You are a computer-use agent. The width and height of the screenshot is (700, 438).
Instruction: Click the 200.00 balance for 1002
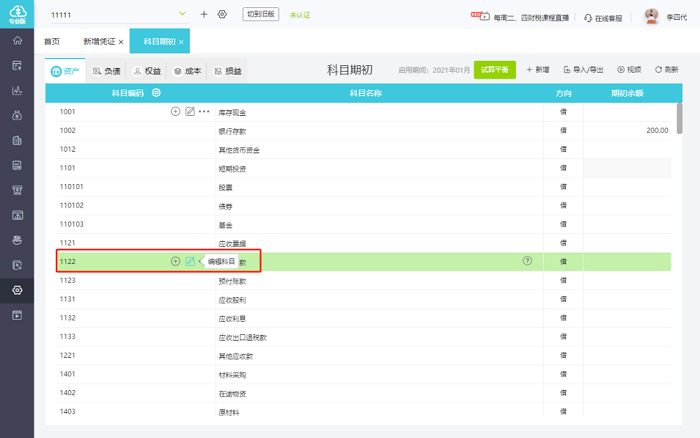click(657, 130)
